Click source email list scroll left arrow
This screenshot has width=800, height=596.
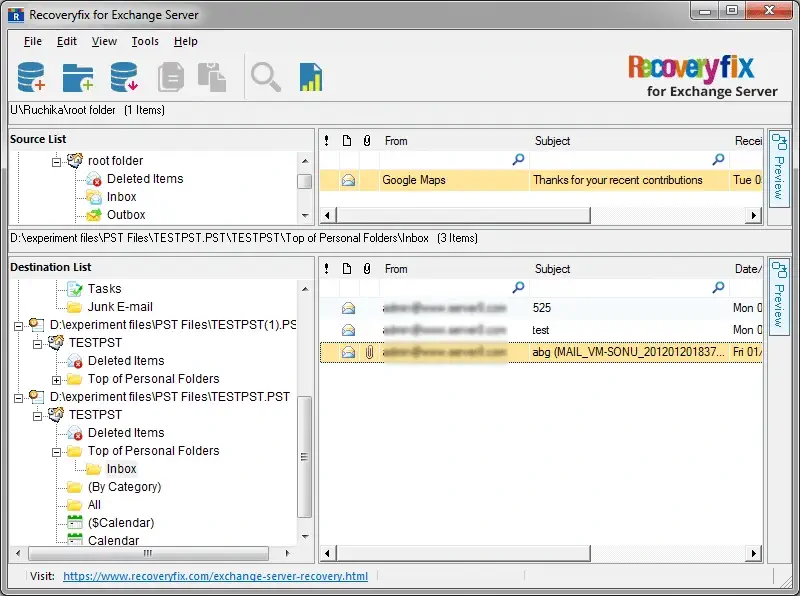(x=328, y=215)
